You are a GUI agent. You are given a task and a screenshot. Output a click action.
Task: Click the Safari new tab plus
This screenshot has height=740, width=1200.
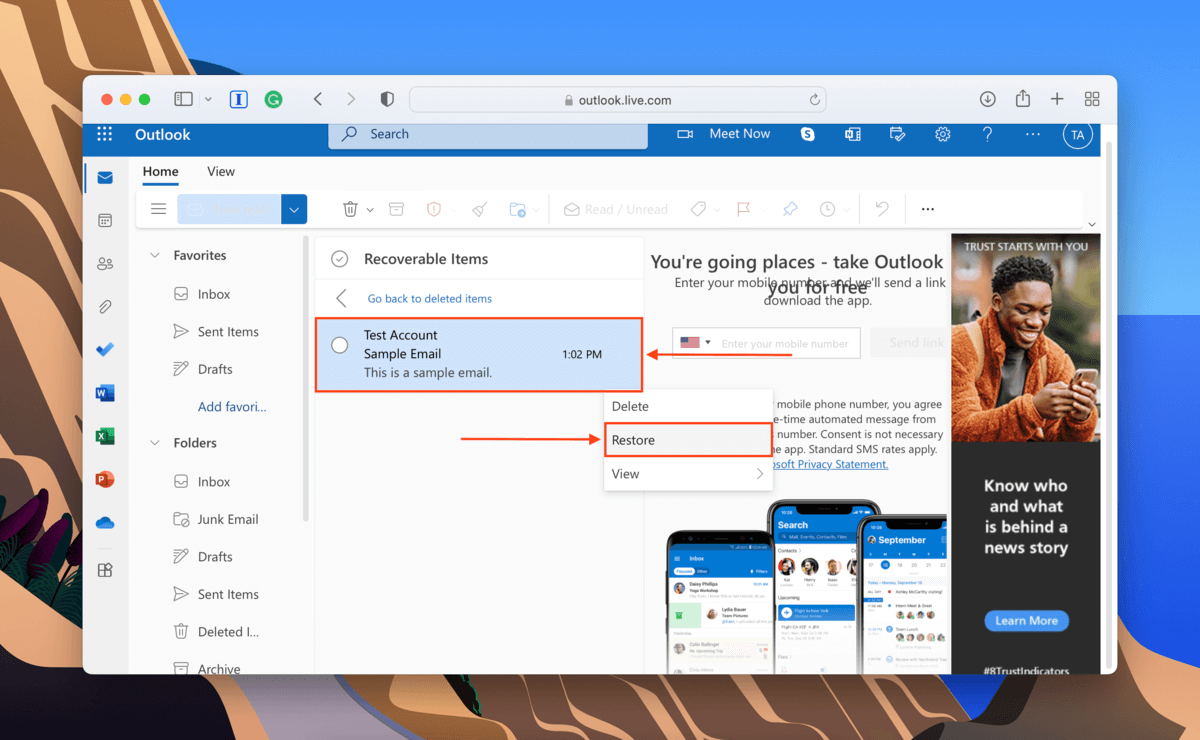coord(1057,99)
